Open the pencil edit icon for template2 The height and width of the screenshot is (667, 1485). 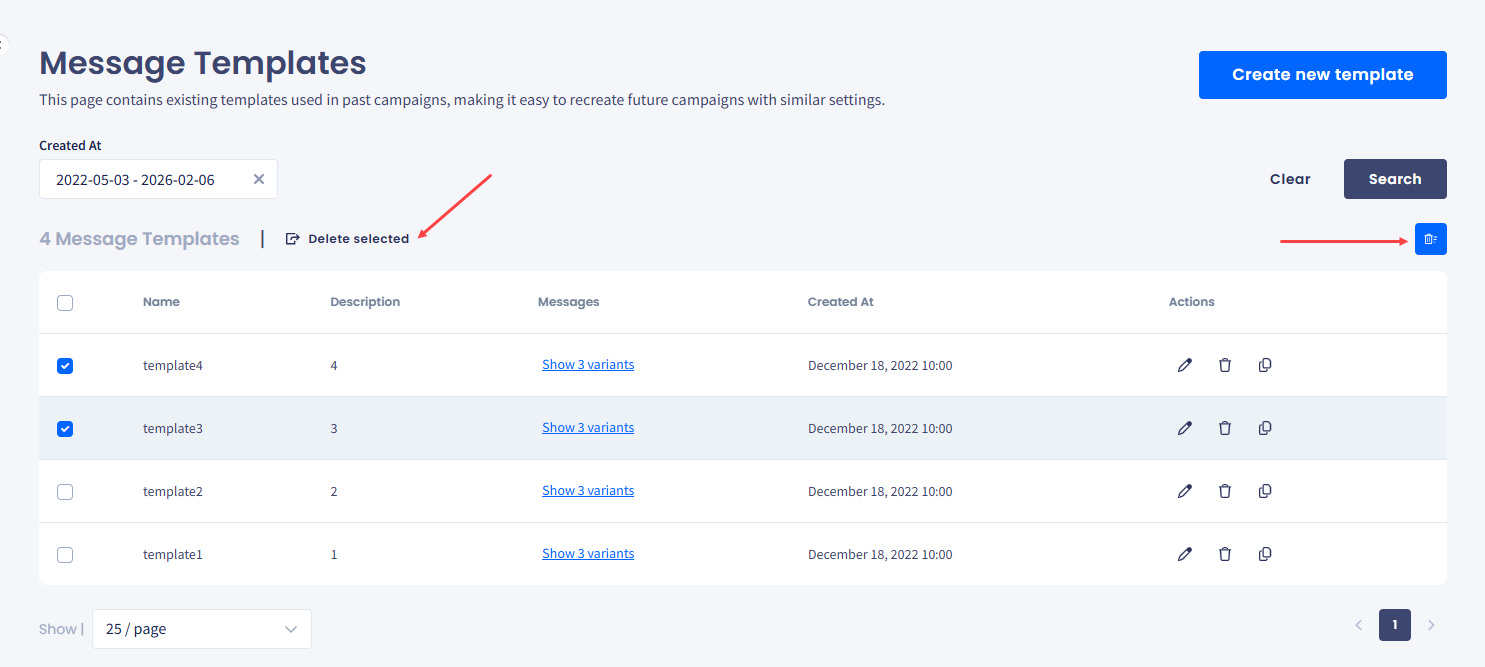coord(1185,491)
